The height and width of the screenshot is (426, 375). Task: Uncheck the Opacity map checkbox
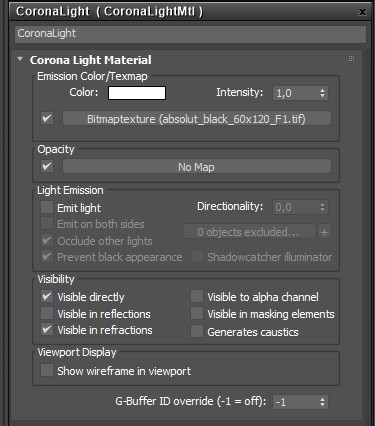[x=47, y=166]
